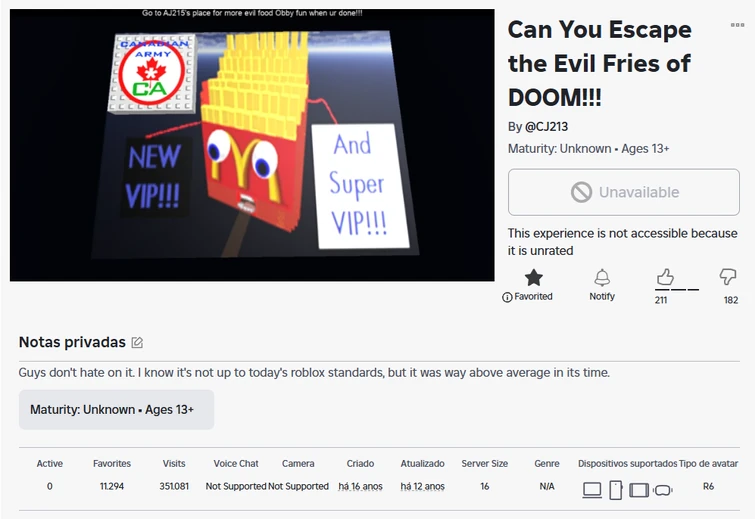Image resolution: width=755 pixels, height=519 pixels.
Task: Click the tablet device icon
Action: coord(639,490)
